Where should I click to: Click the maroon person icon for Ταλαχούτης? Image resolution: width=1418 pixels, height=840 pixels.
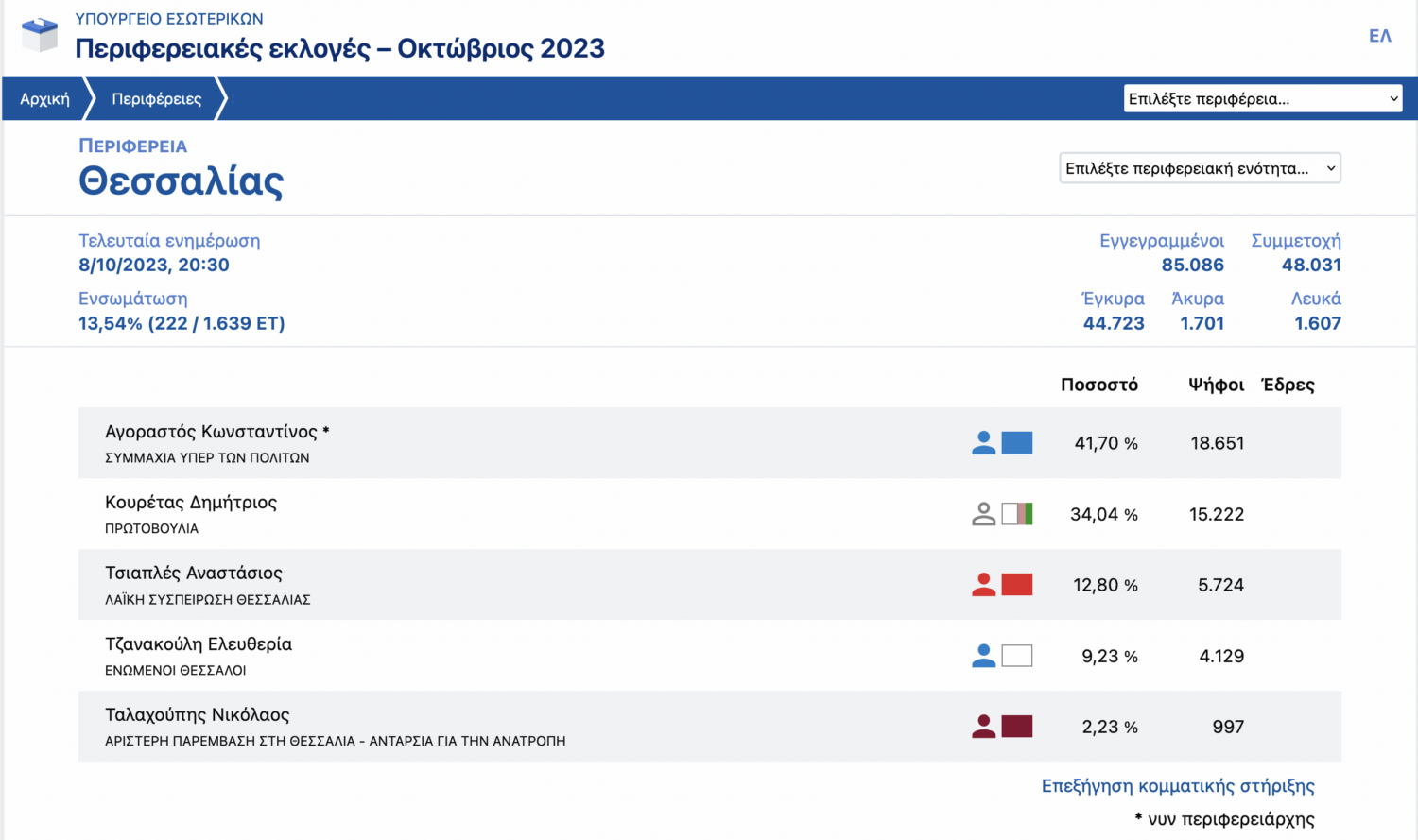[x=983, y=727]
